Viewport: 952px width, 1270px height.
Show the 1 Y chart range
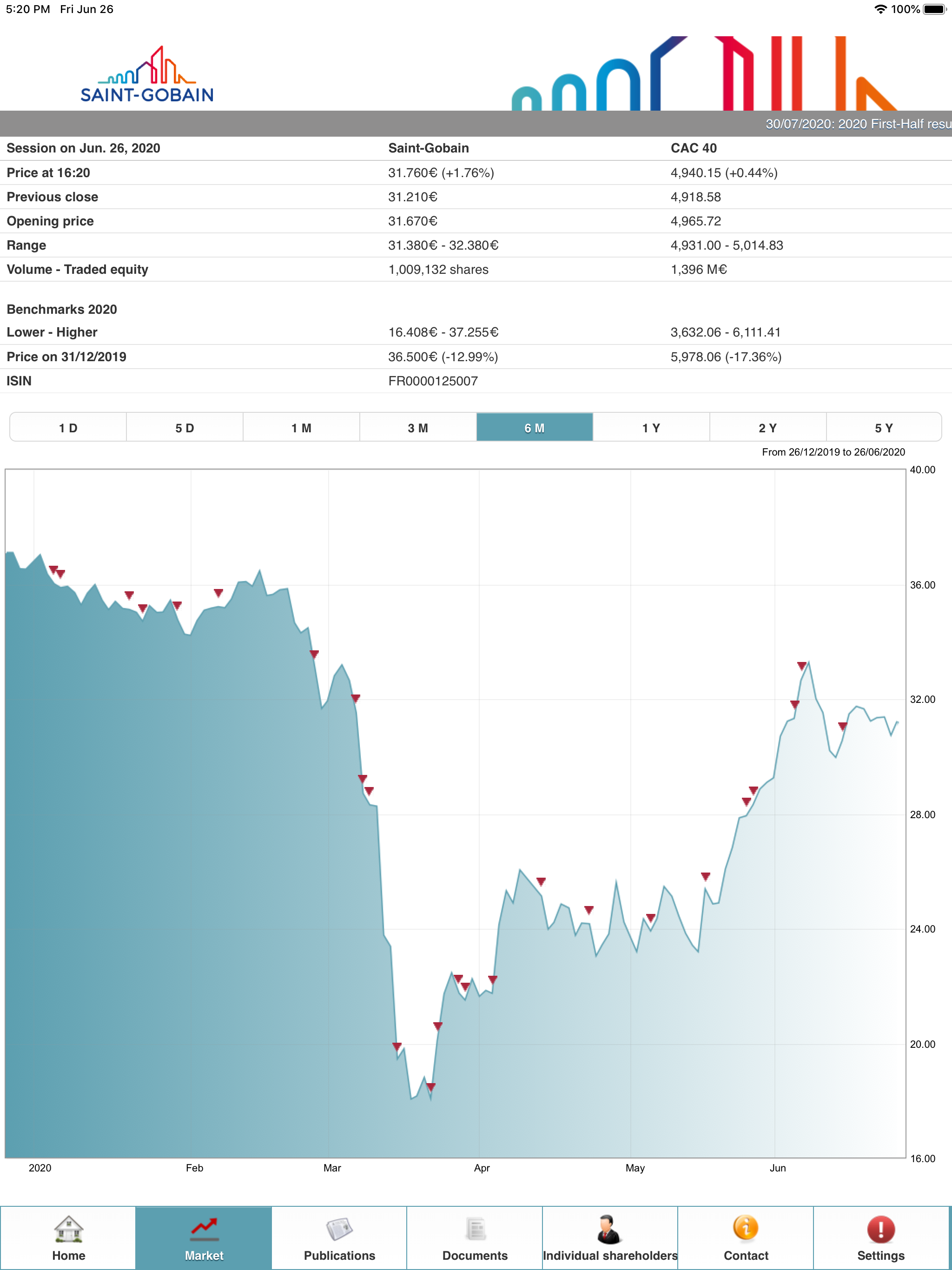click(651, 428)
